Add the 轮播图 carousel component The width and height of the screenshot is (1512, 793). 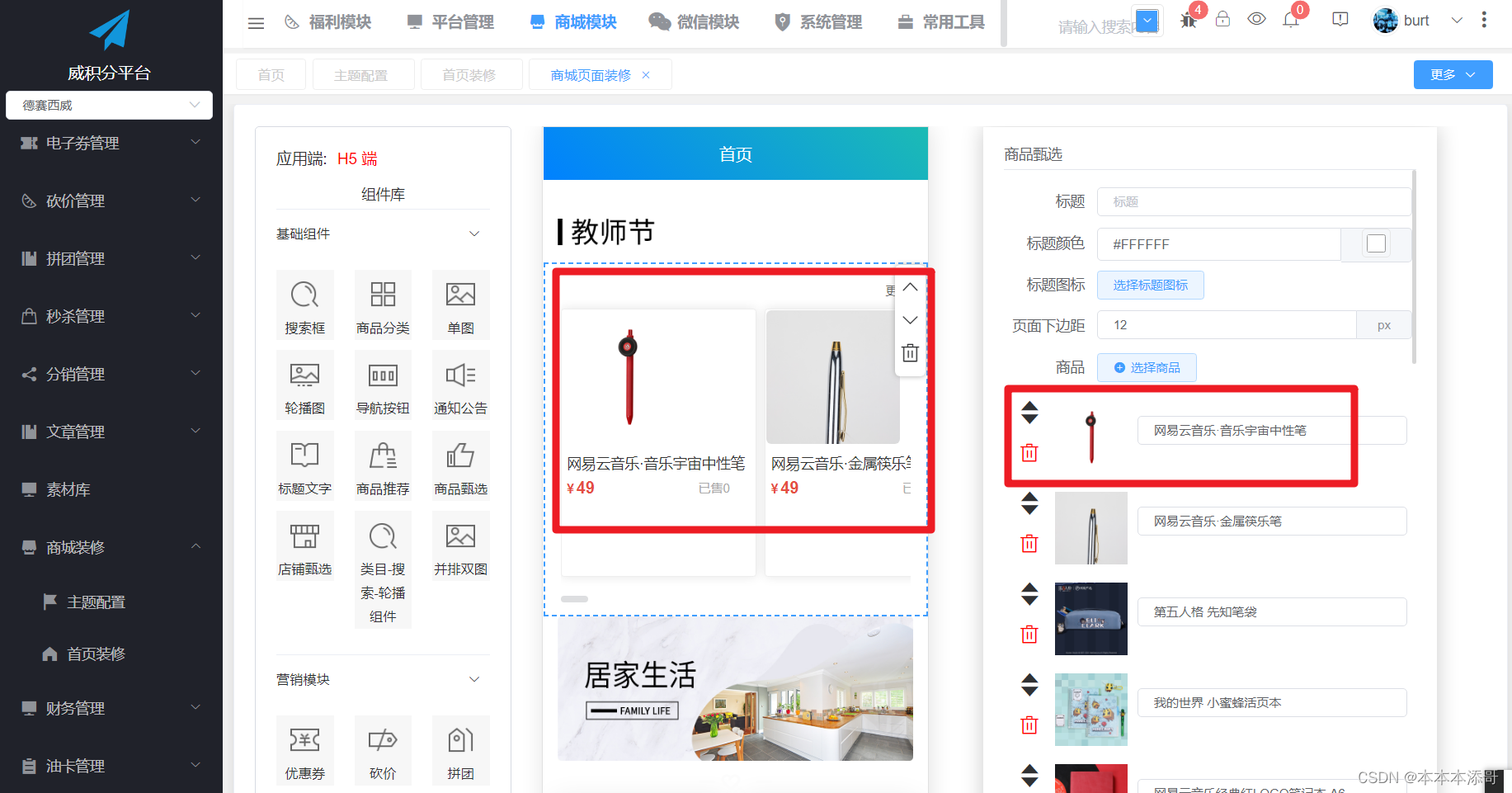point(304,385)
